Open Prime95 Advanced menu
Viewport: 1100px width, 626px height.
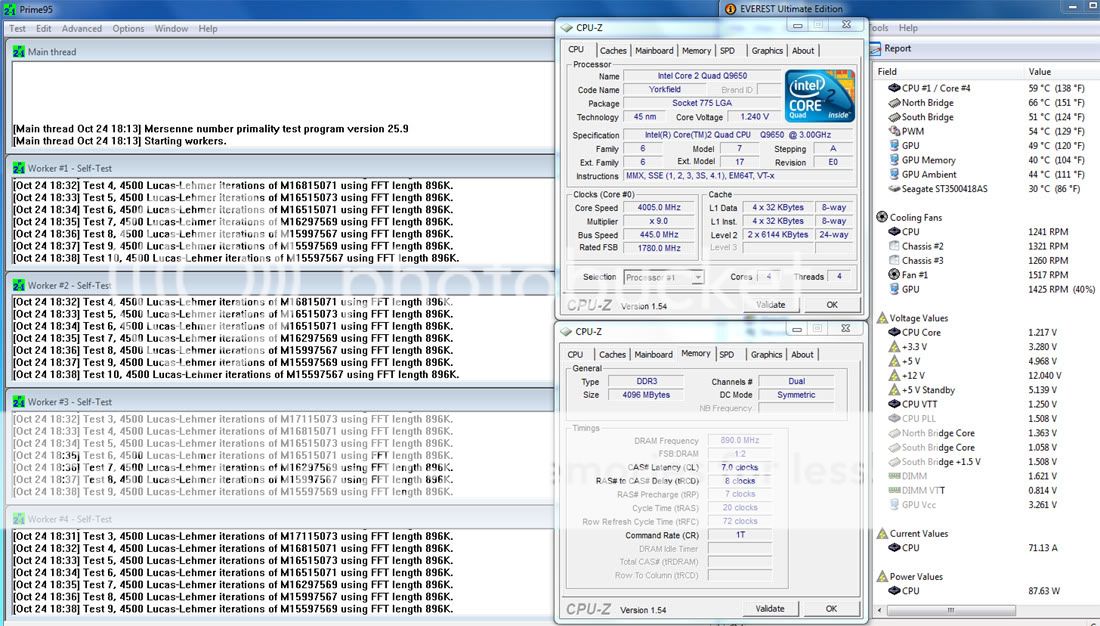point(81,29)
